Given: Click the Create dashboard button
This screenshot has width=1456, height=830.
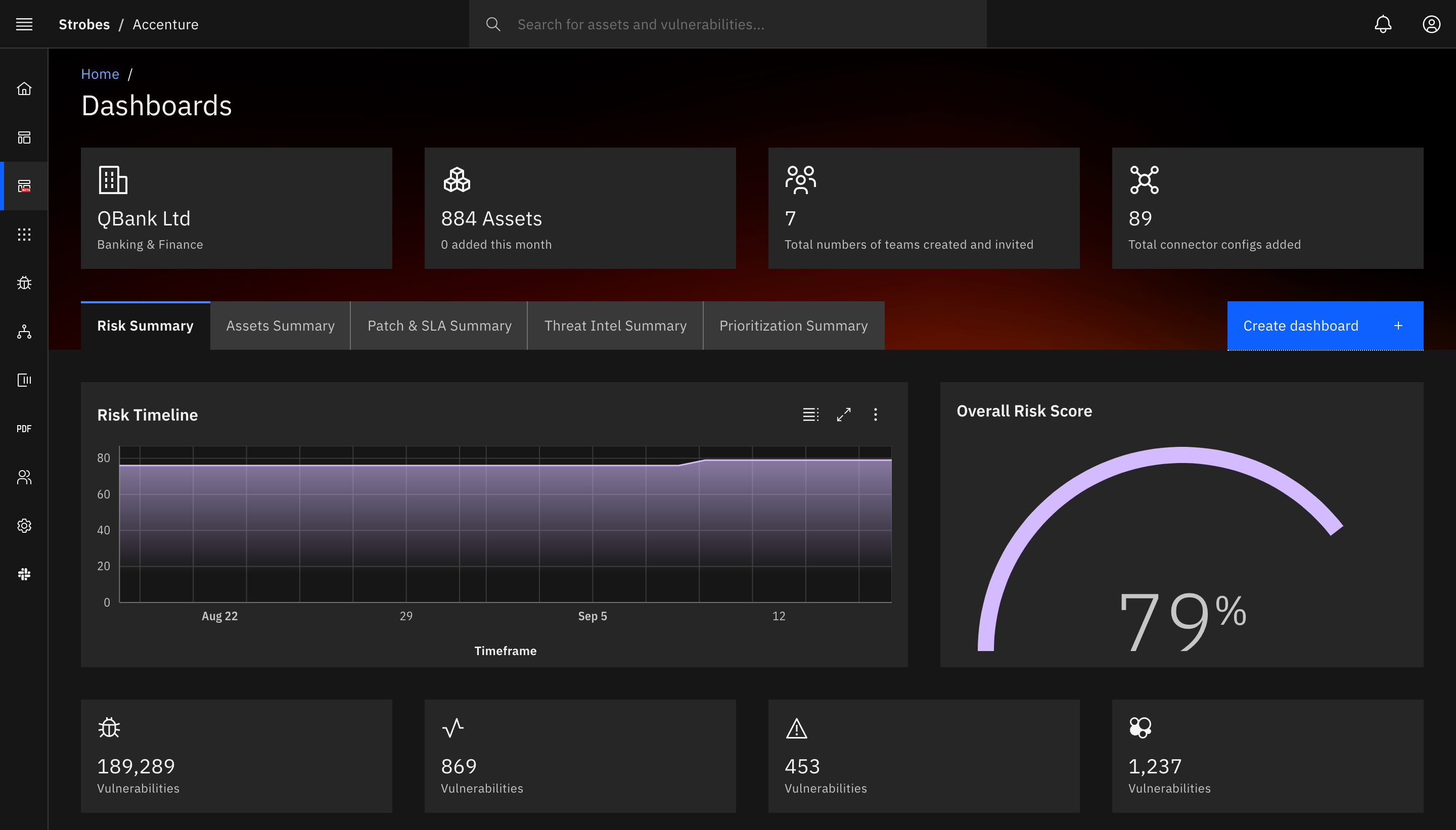Looking at the screenshot, I should pyautogui.click(x=1325, y=326).
